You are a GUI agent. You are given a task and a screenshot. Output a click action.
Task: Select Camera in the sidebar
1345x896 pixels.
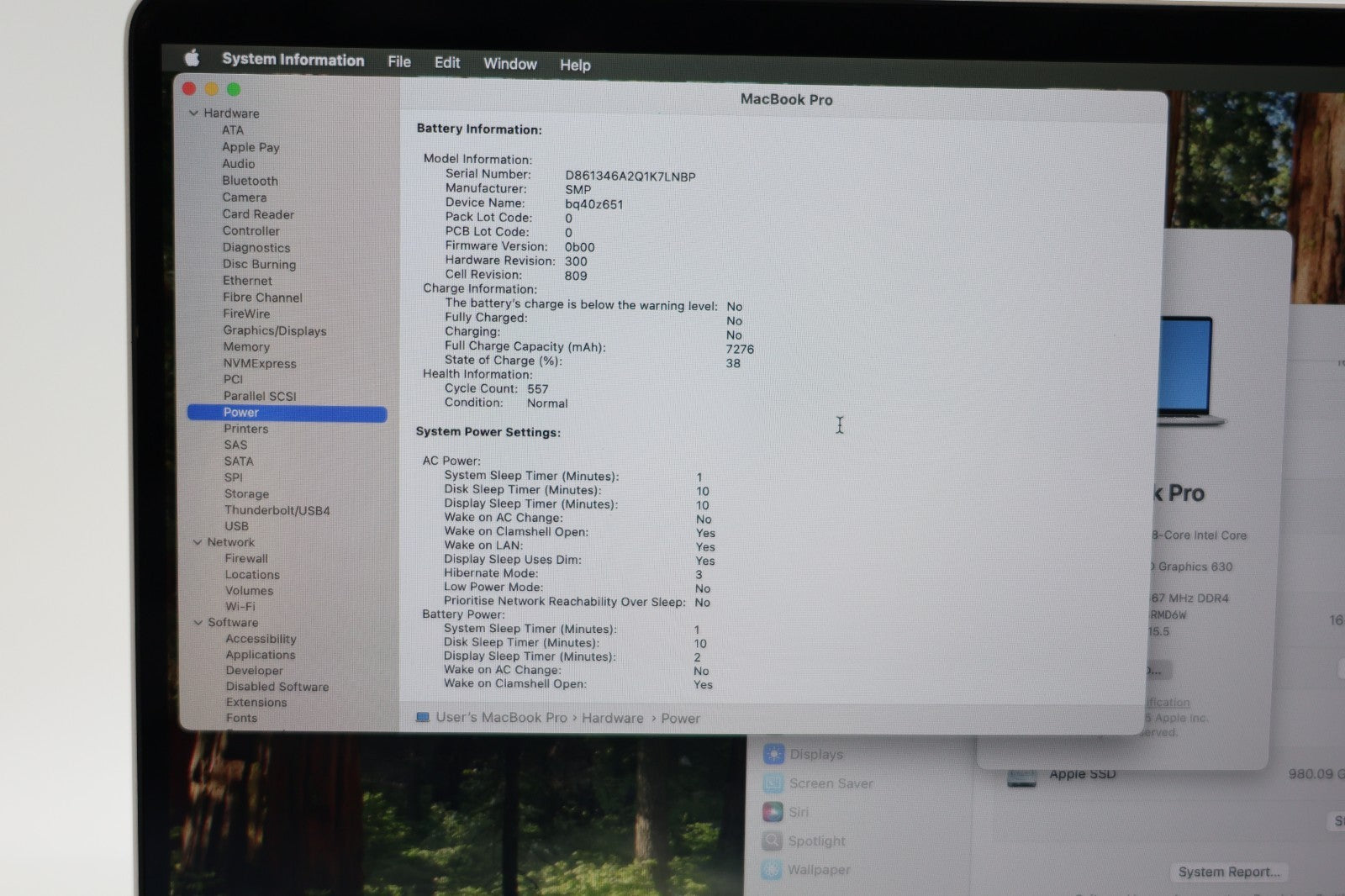pyautogui.click(x=244, y=198)
